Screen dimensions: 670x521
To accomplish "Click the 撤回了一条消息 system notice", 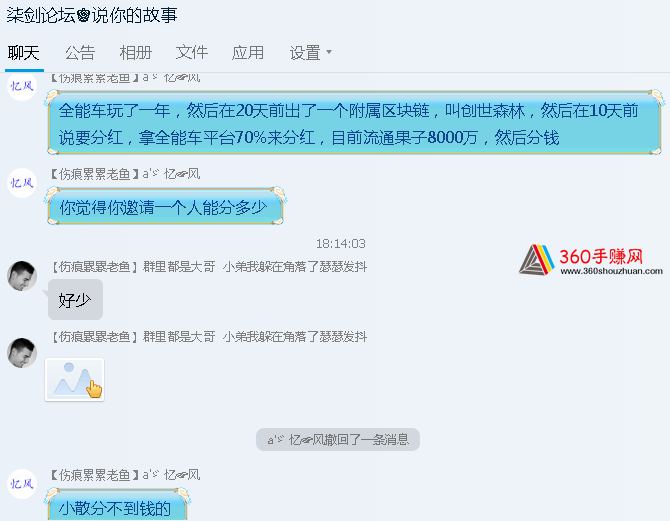I will tap(338, 439).
